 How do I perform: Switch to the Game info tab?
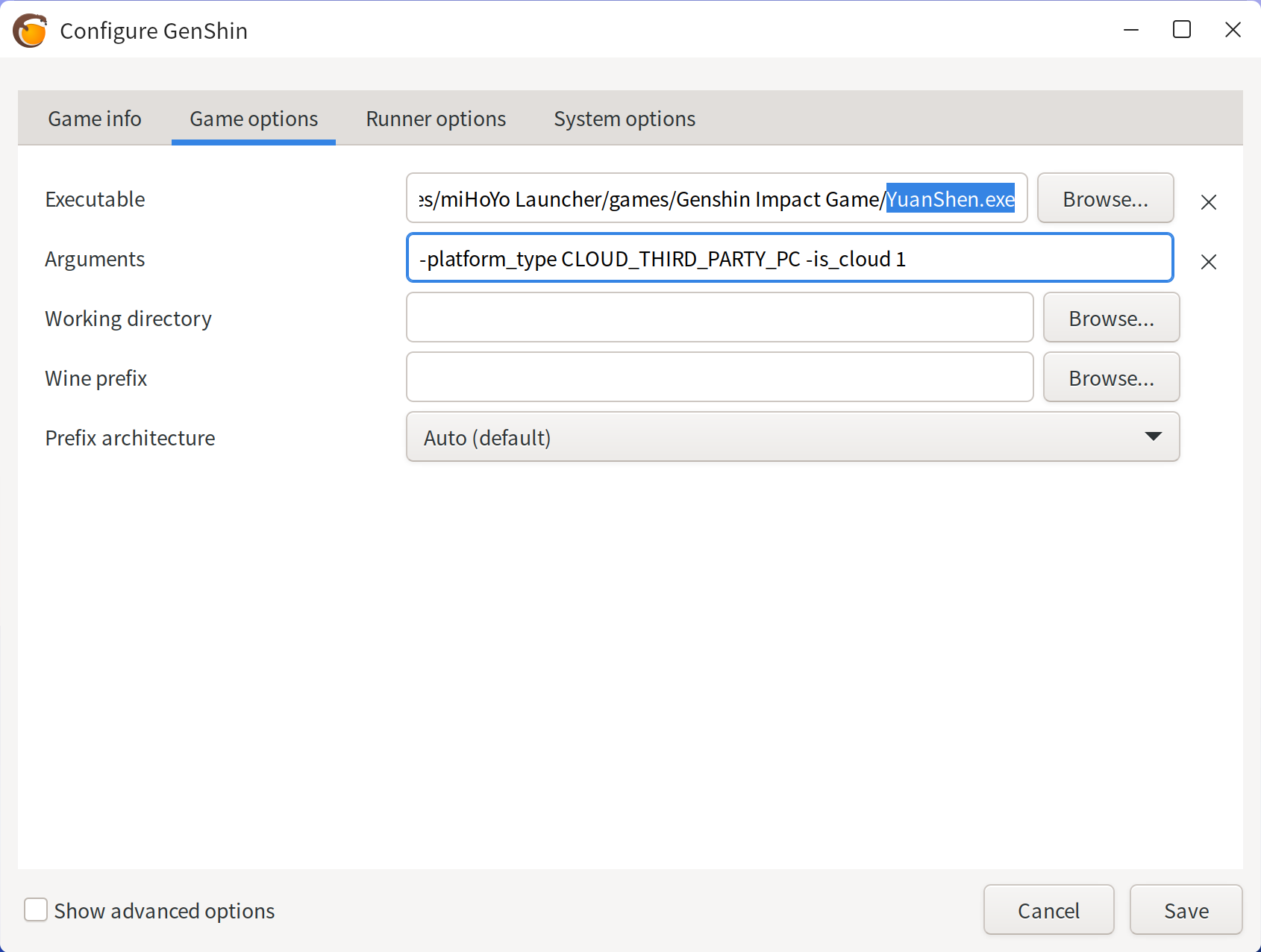(x=95, y=119)
